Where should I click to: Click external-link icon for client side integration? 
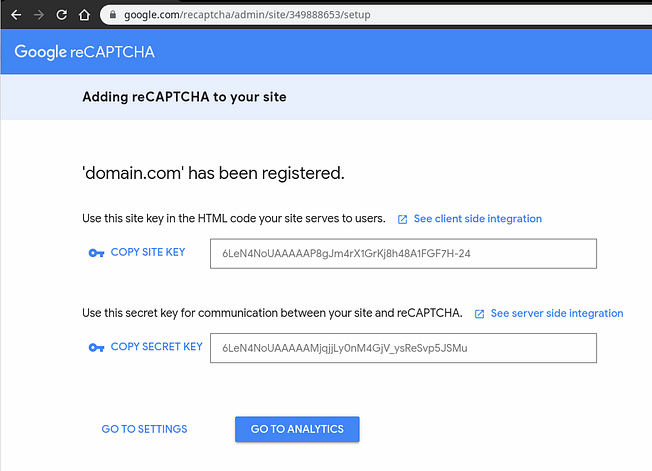click(x=402, y=219)
